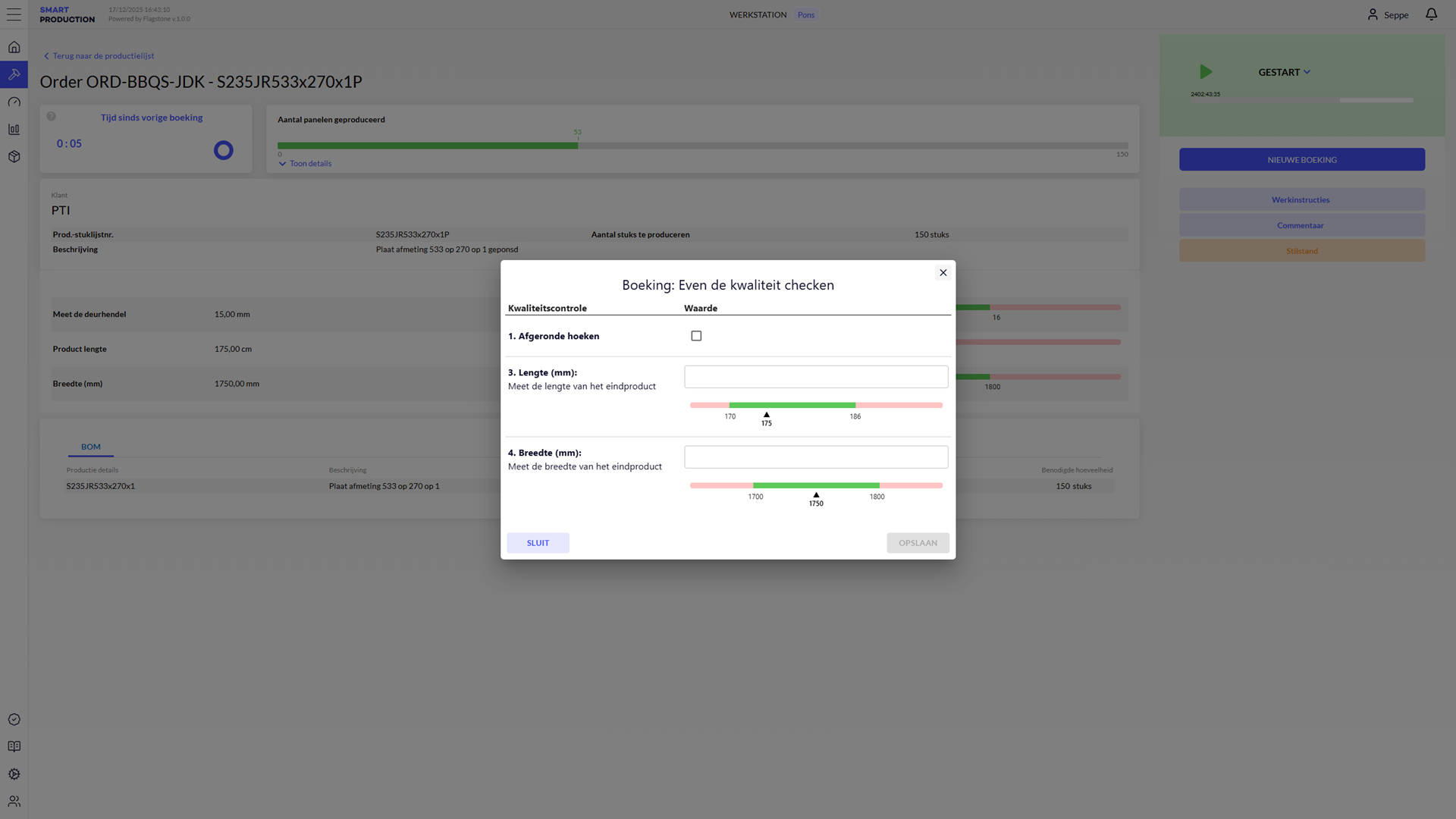Click the NIEUWE BOEKING button
The width and height of the screenshot is (1456, 819).
[x=1301, y=160]
